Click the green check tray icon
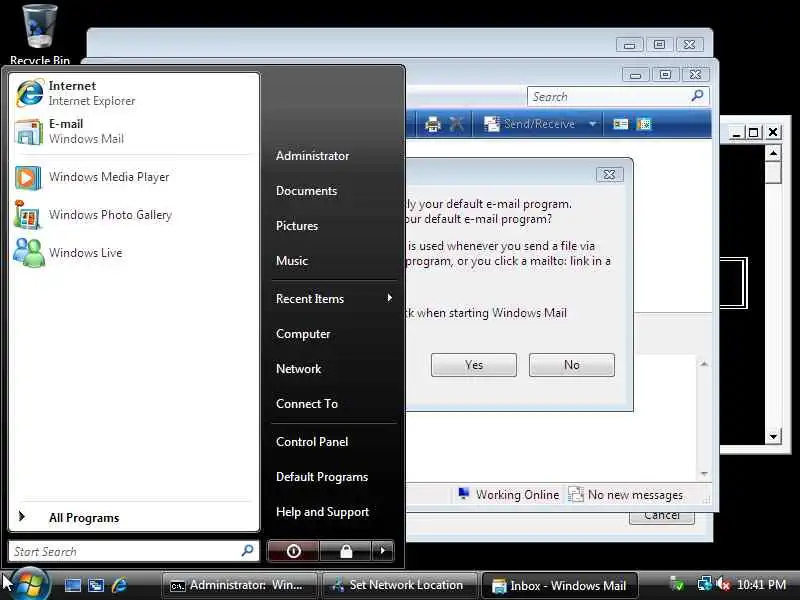Screen dimensions: 800x600 coord(677,584)
